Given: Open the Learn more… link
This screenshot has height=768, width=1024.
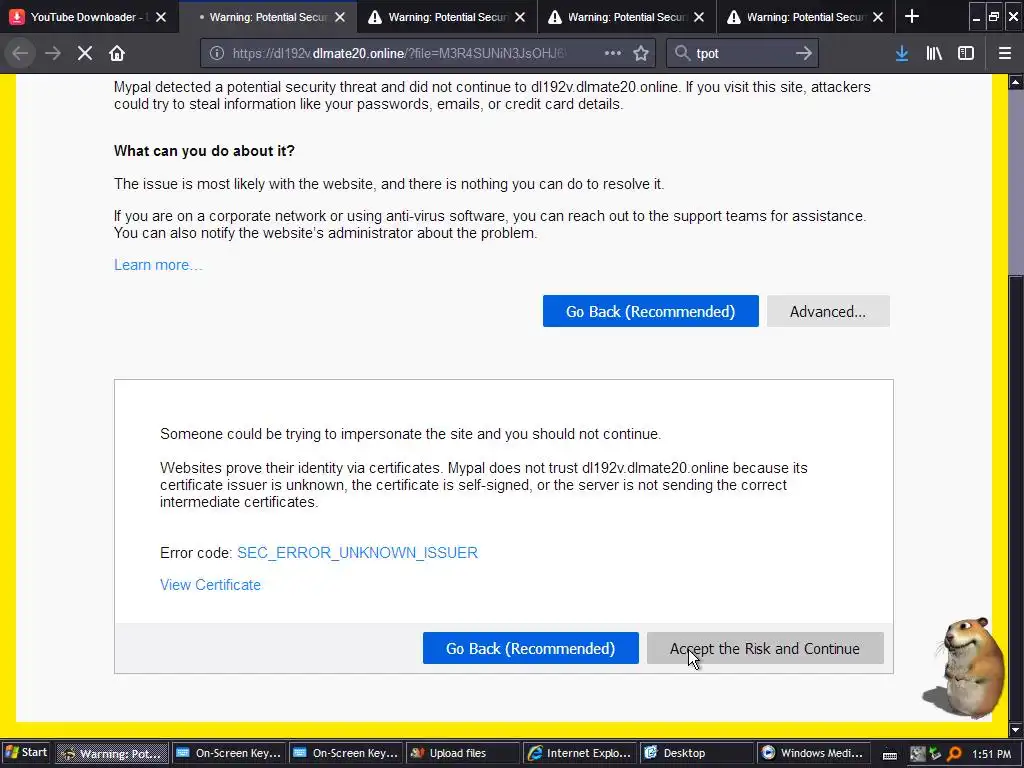Looking at the screenshot, I should point(158,265).
